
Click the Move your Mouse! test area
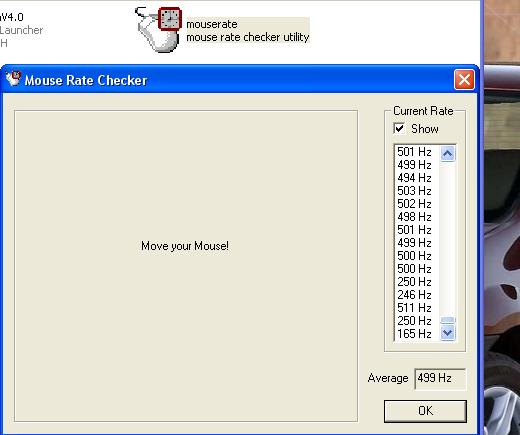(186, 266)
